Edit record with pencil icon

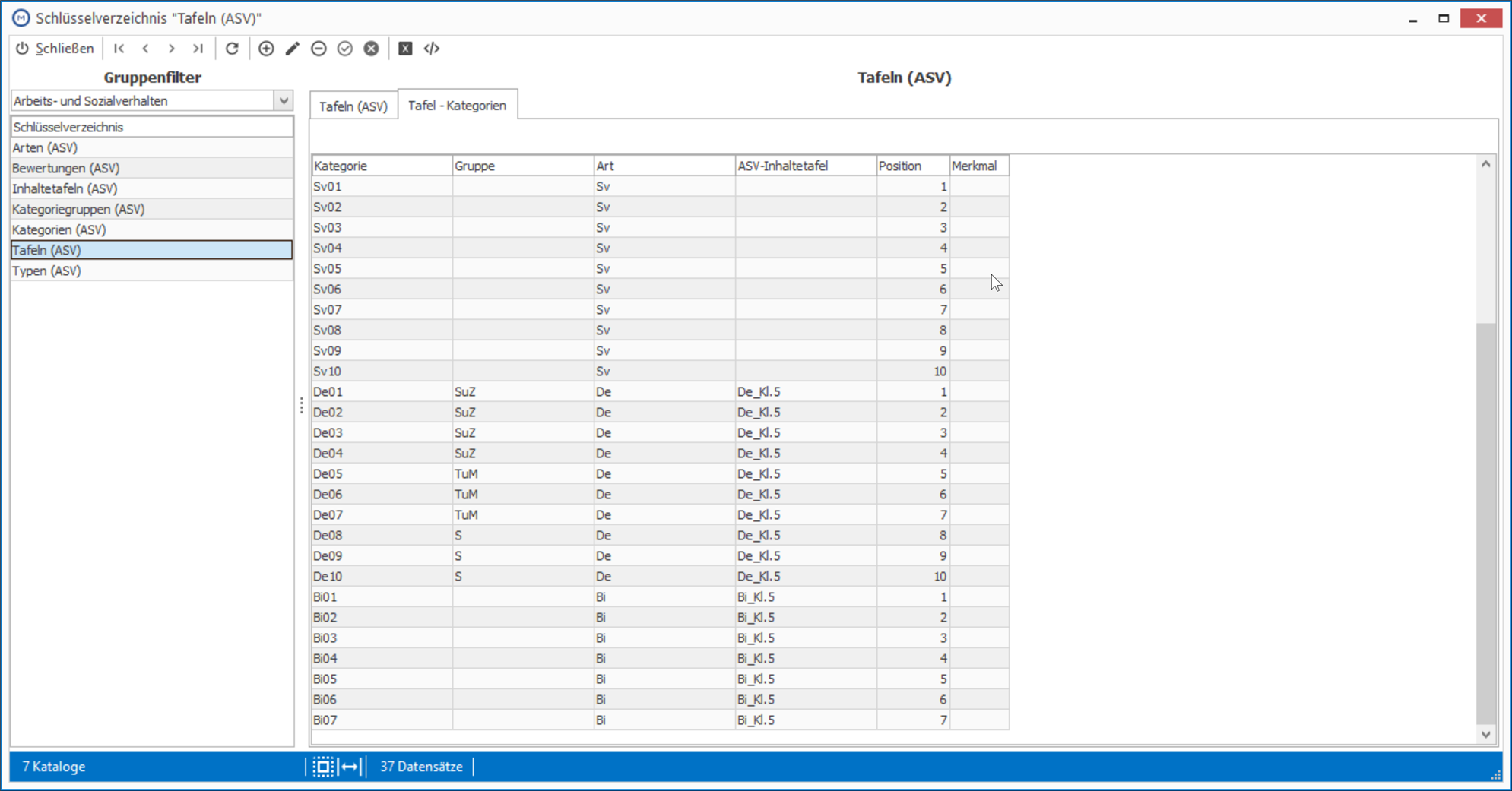click(x=293, y=49)
